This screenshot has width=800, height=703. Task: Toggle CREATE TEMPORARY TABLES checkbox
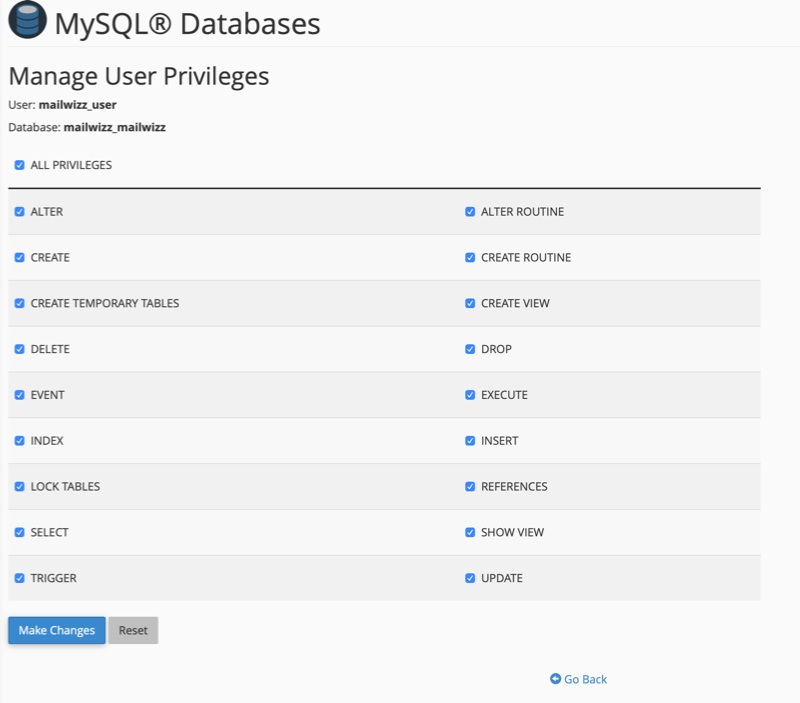coord(19,304)
